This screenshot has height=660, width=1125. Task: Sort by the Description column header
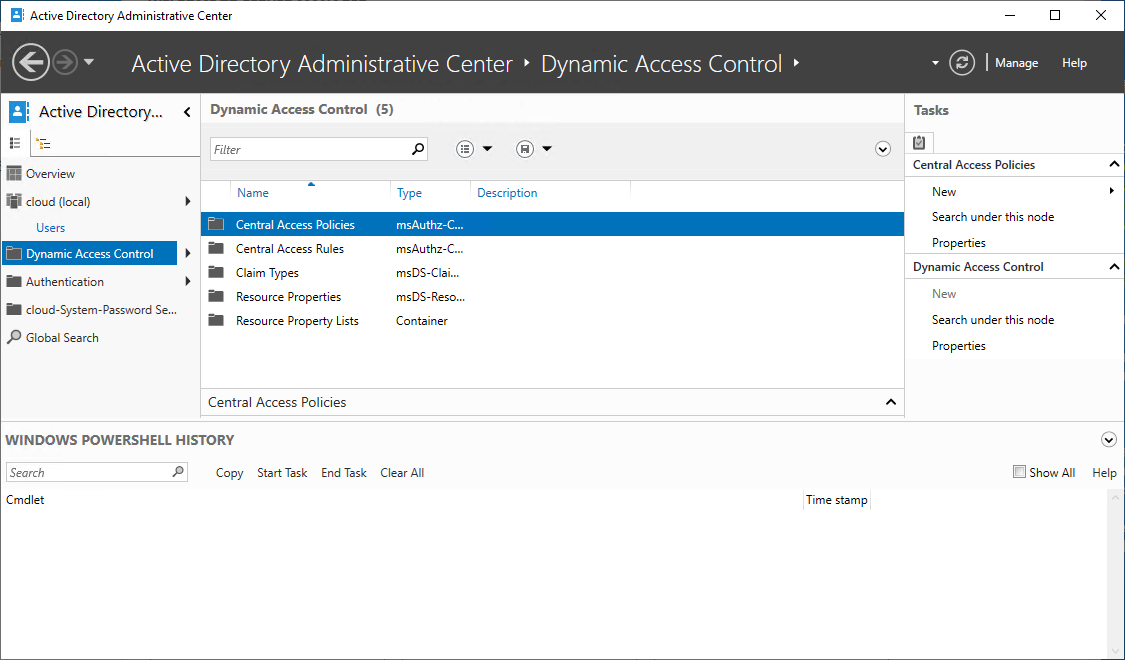(507, 192)
